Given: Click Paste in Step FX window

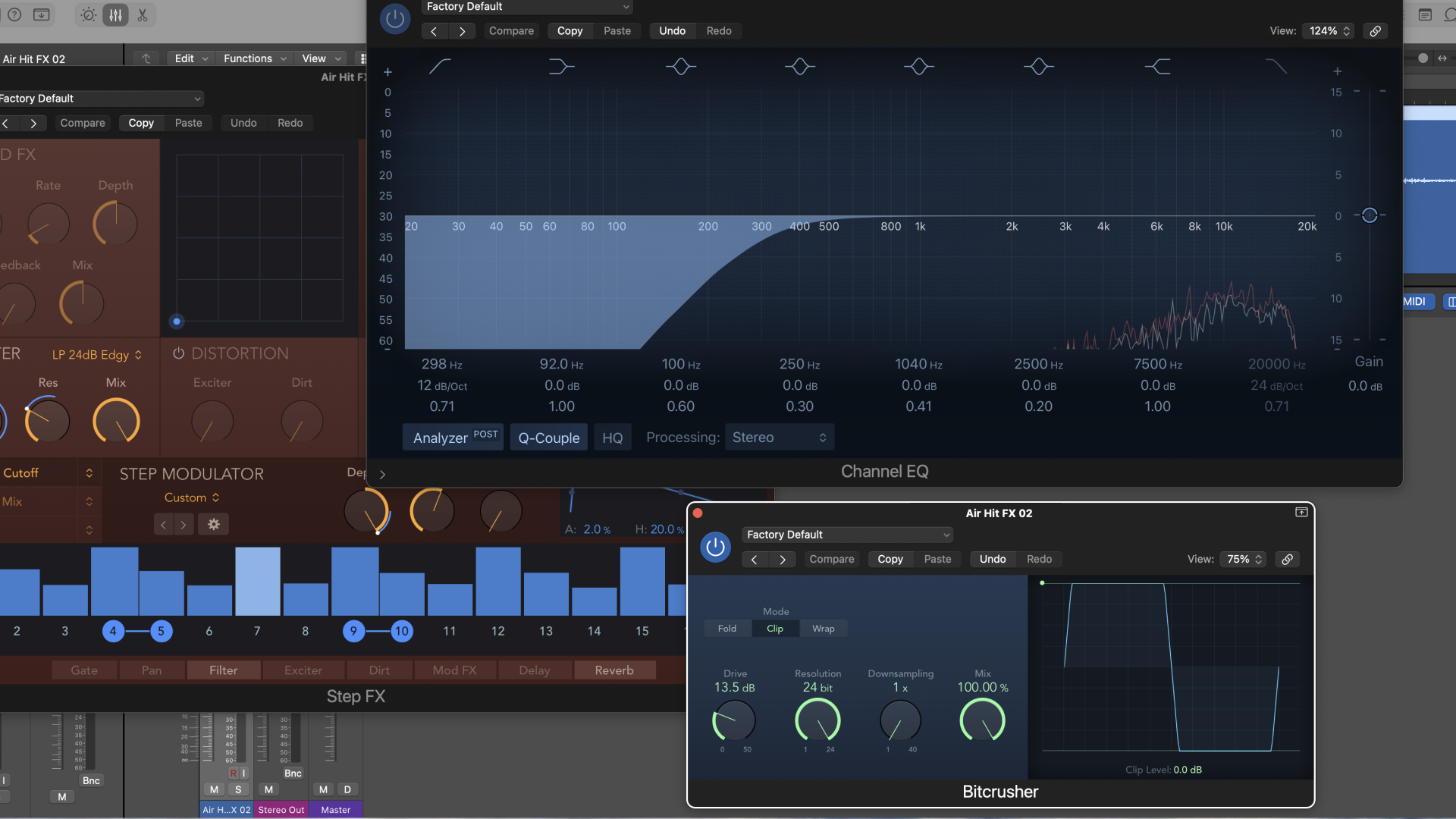Looking at the screenshot, I should (x=188, y=123).
